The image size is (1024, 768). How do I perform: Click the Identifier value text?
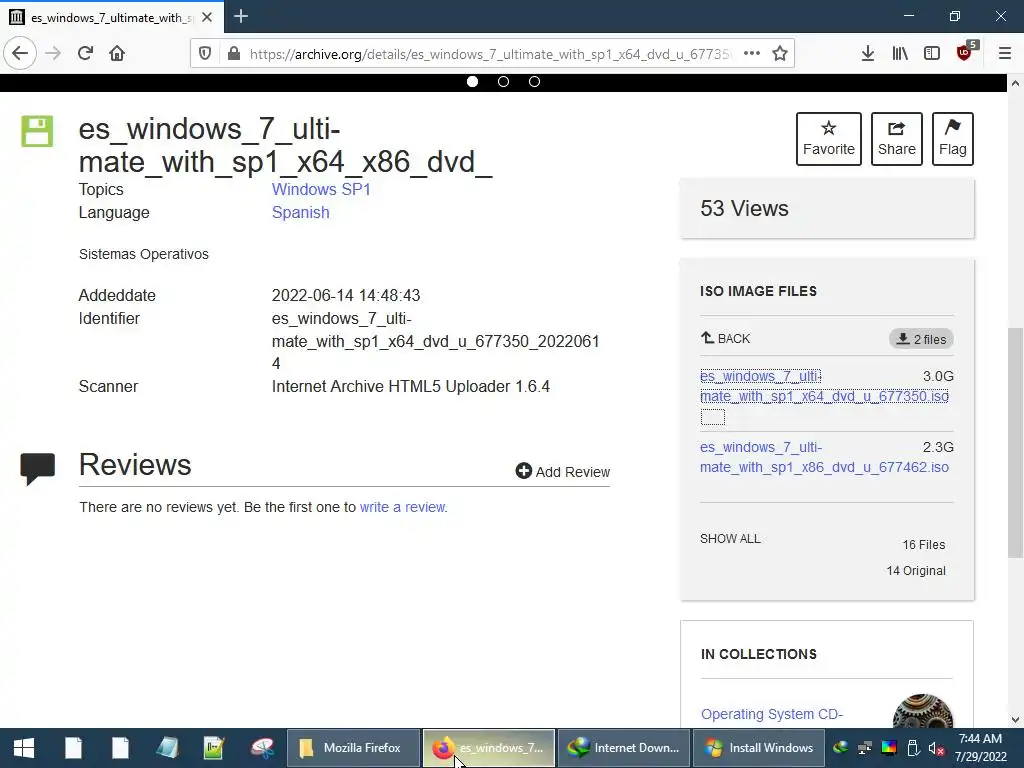(436, 341)
